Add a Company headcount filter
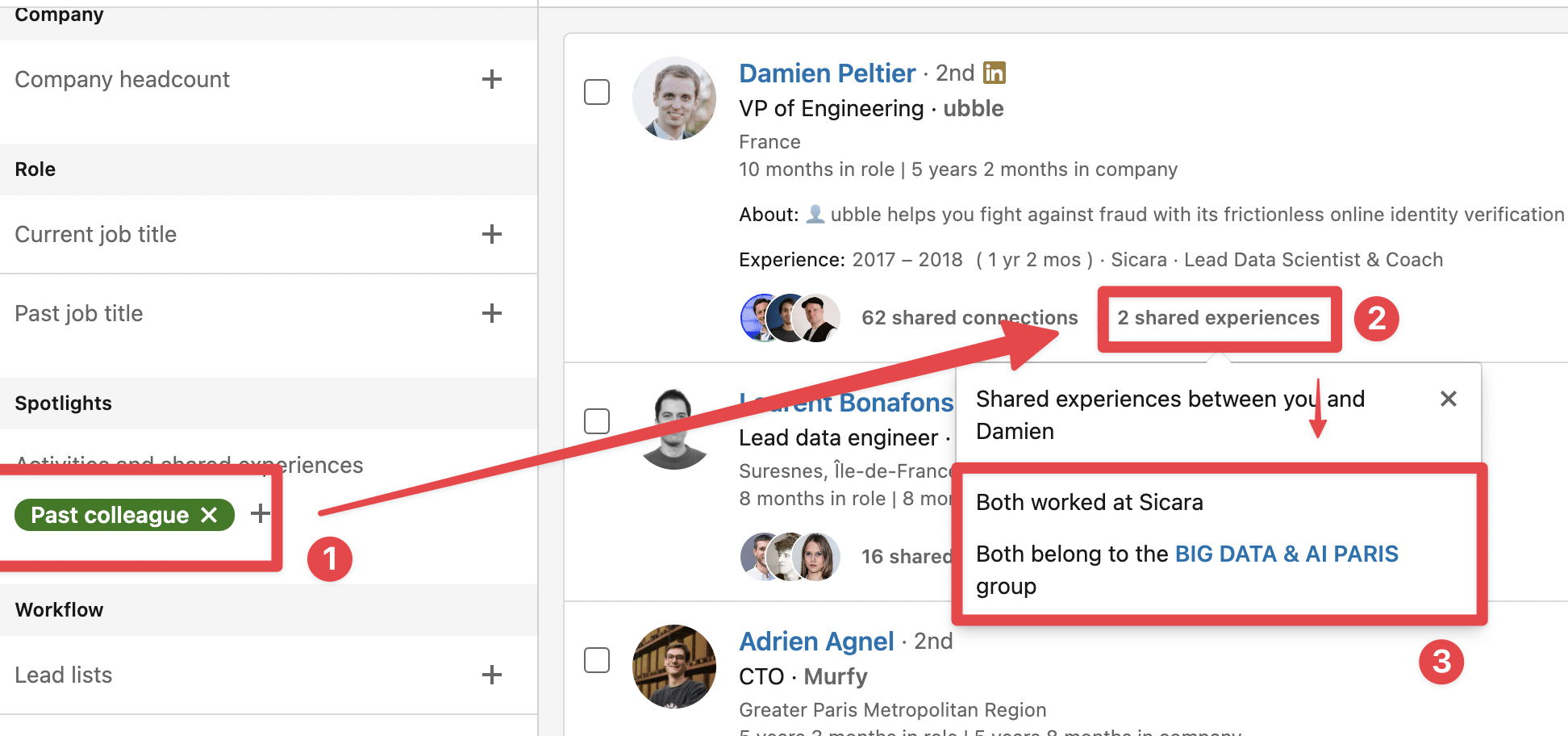The image size is (1568, 736). pos(492,79)
